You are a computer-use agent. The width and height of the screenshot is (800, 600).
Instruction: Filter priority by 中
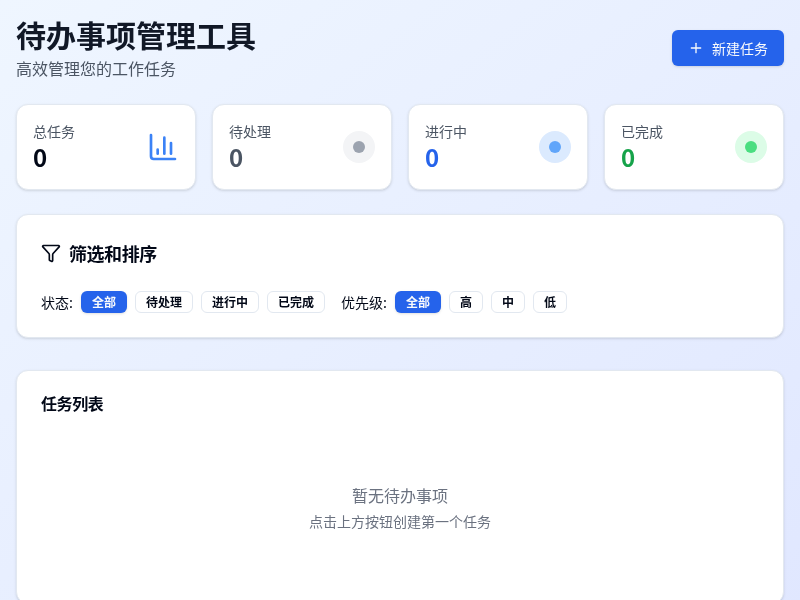tap(508, 302)
